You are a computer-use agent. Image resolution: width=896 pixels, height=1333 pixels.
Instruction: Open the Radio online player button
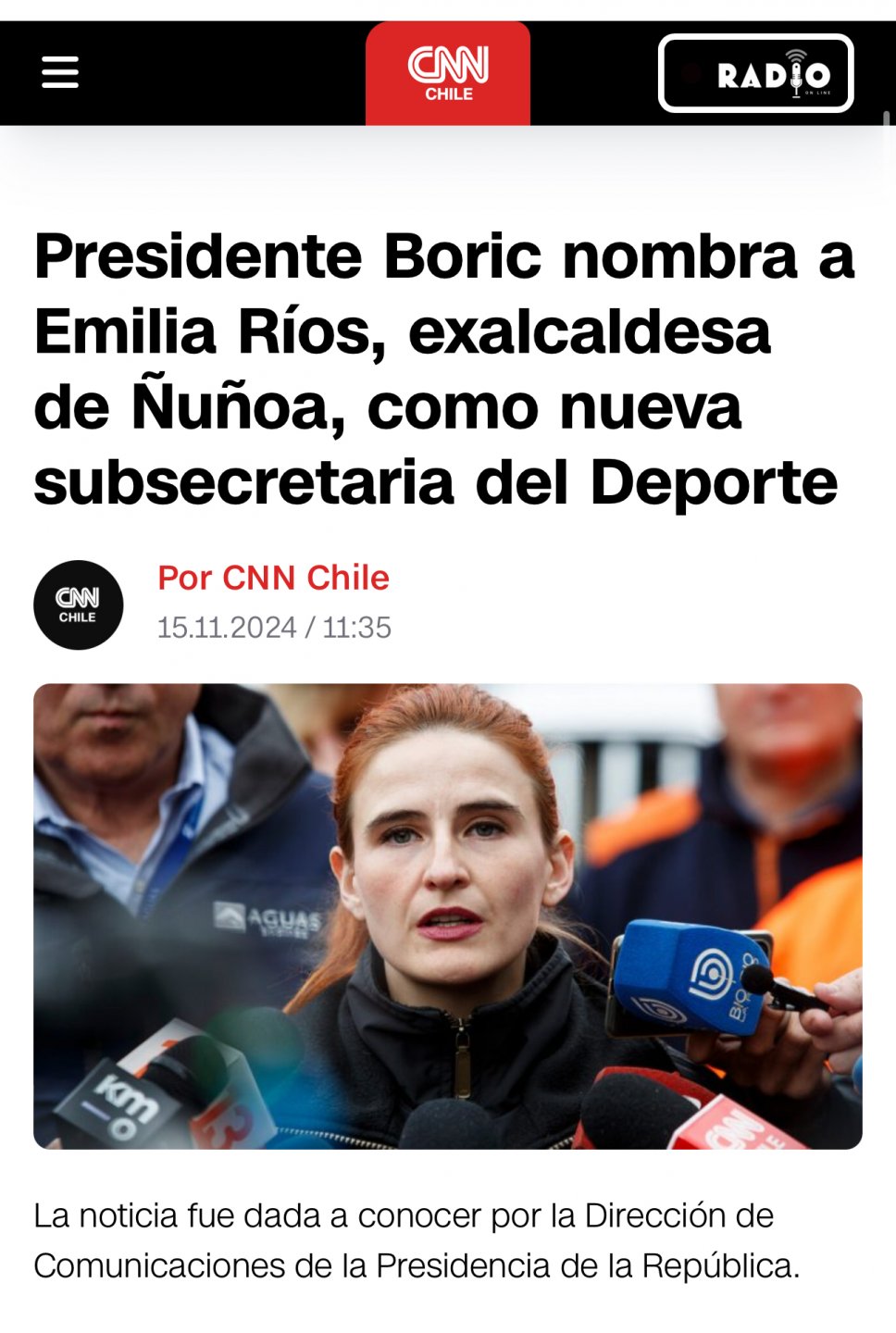tap(755, 73)
